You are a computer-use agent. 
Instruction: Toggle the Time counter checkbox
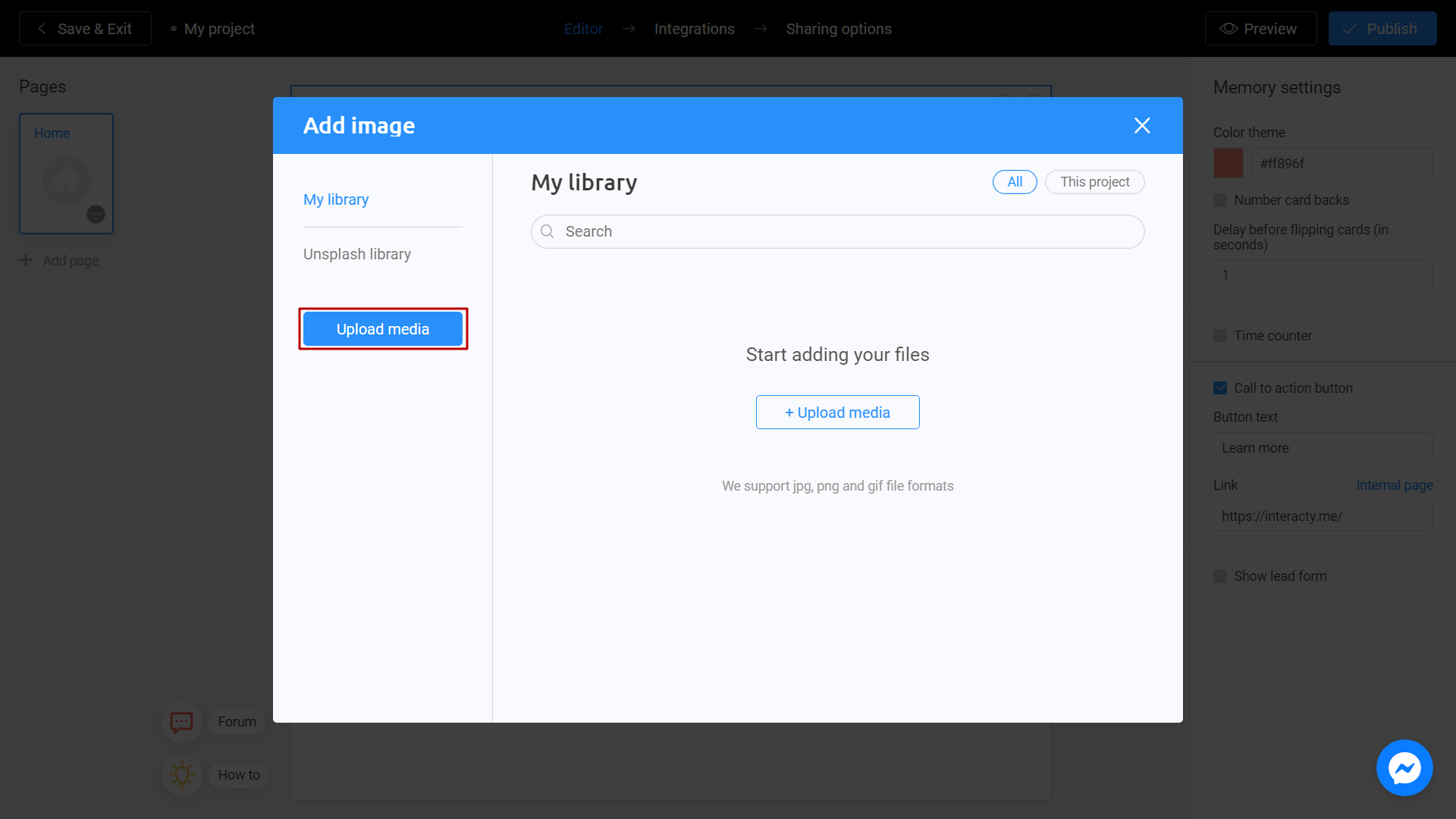(x=1220, y=335)
